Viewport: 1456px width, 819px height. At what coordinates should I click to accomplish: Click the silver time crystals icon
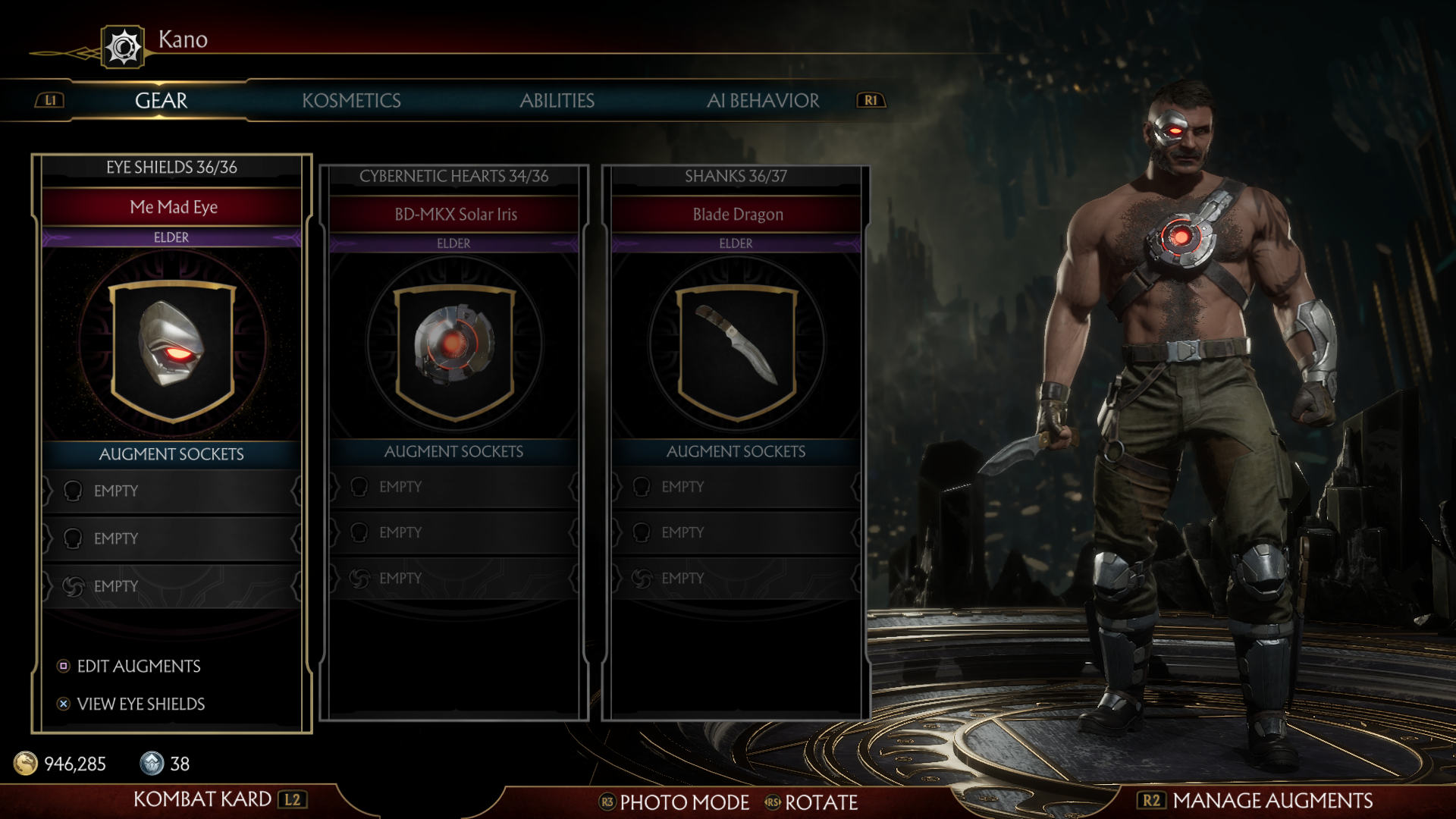[152, 764]
